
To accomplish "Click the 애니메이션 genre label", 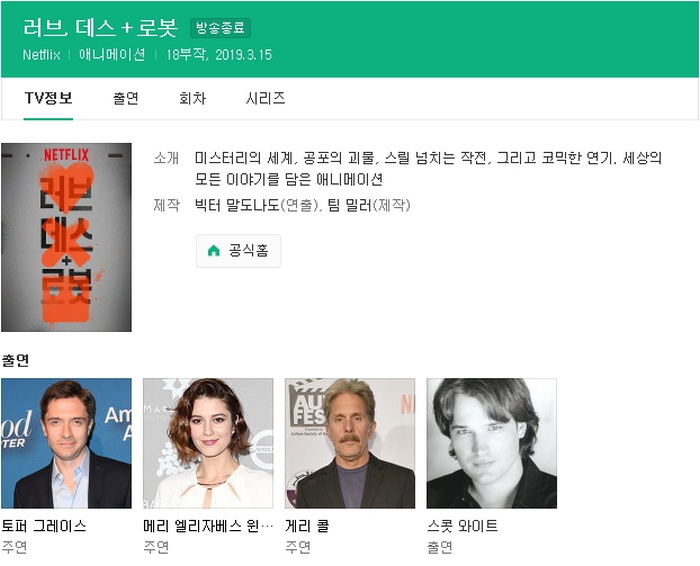I will coord(112,54).
